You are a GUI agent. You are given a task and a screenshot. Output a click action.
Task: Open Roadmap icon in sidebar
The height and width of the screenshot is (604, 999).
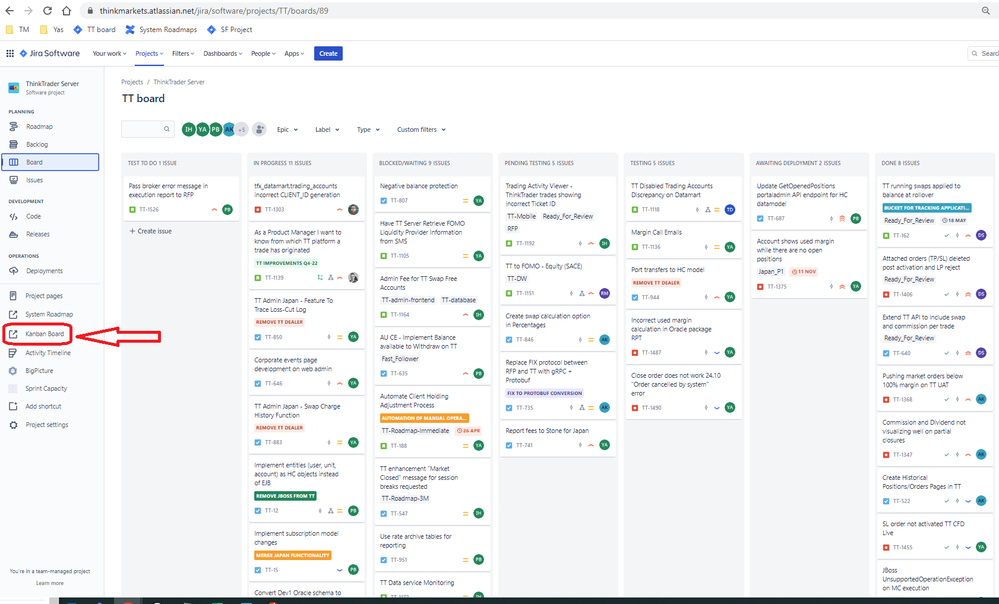click(13, 127)
